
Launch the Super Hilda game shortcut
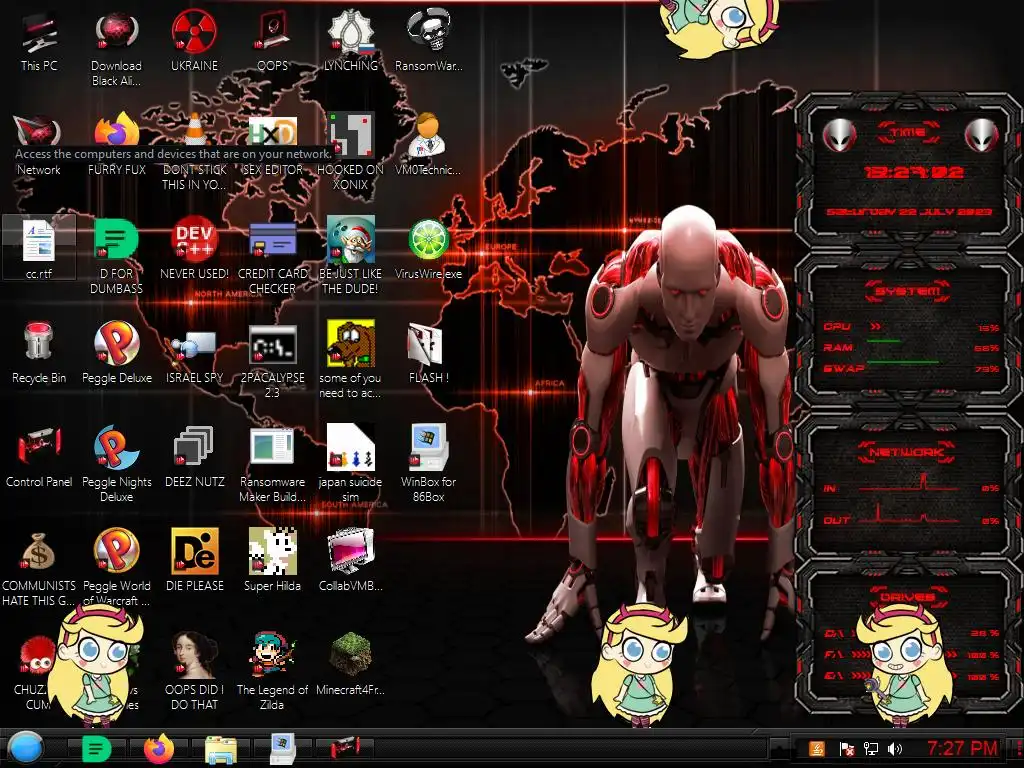point(272,562)
